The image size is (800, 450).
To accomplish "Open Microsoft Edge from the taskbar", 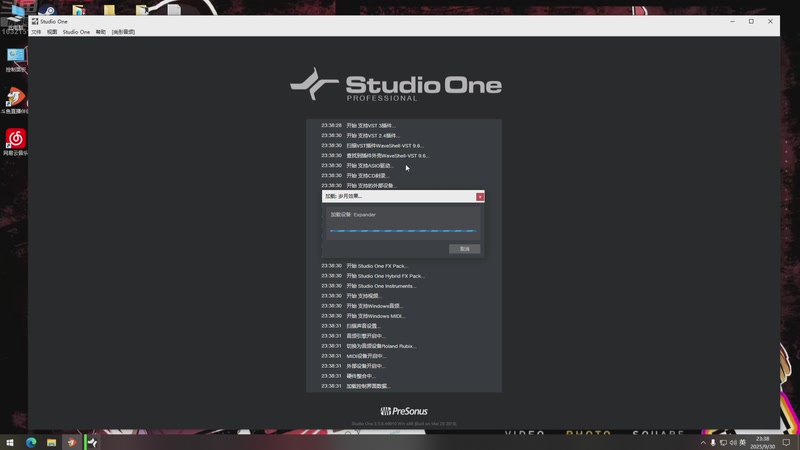I will [x=31, y=442].
